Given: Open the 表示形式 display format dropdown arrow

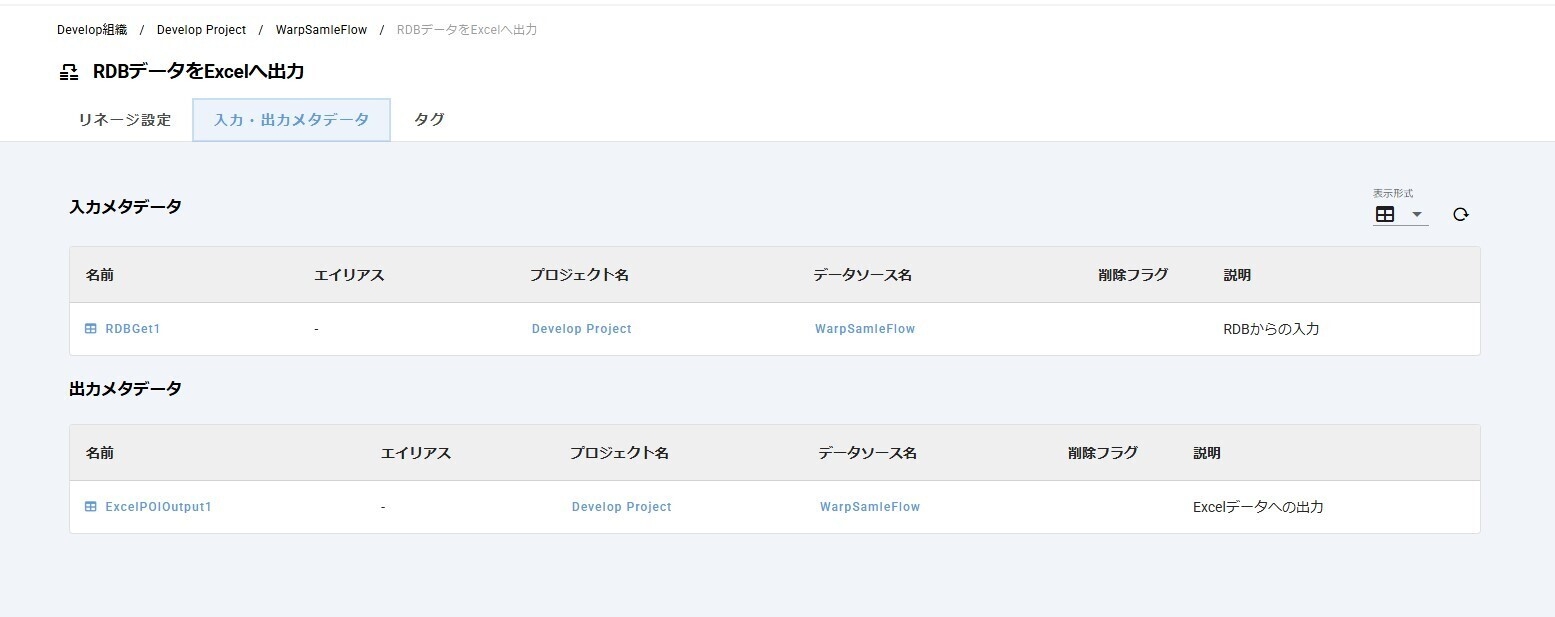Looking at the screenshot, I should coord(1416,215).
